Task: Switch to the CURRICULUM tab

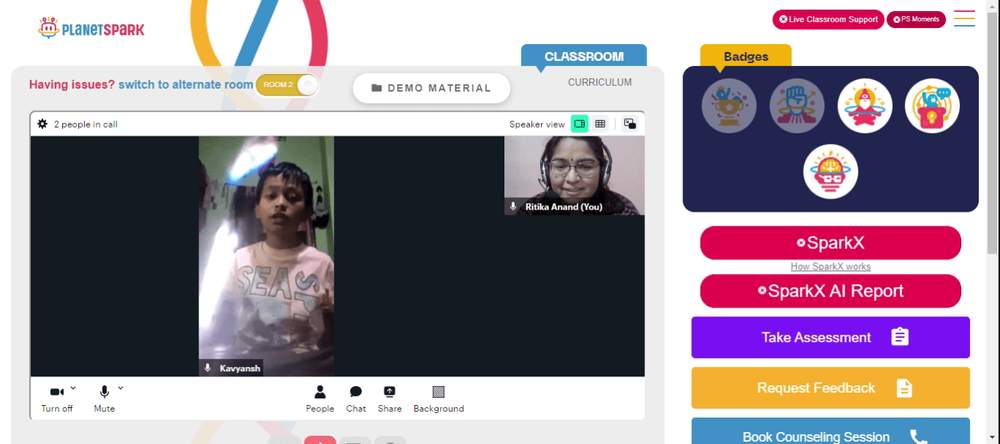Action: point(599,82)
